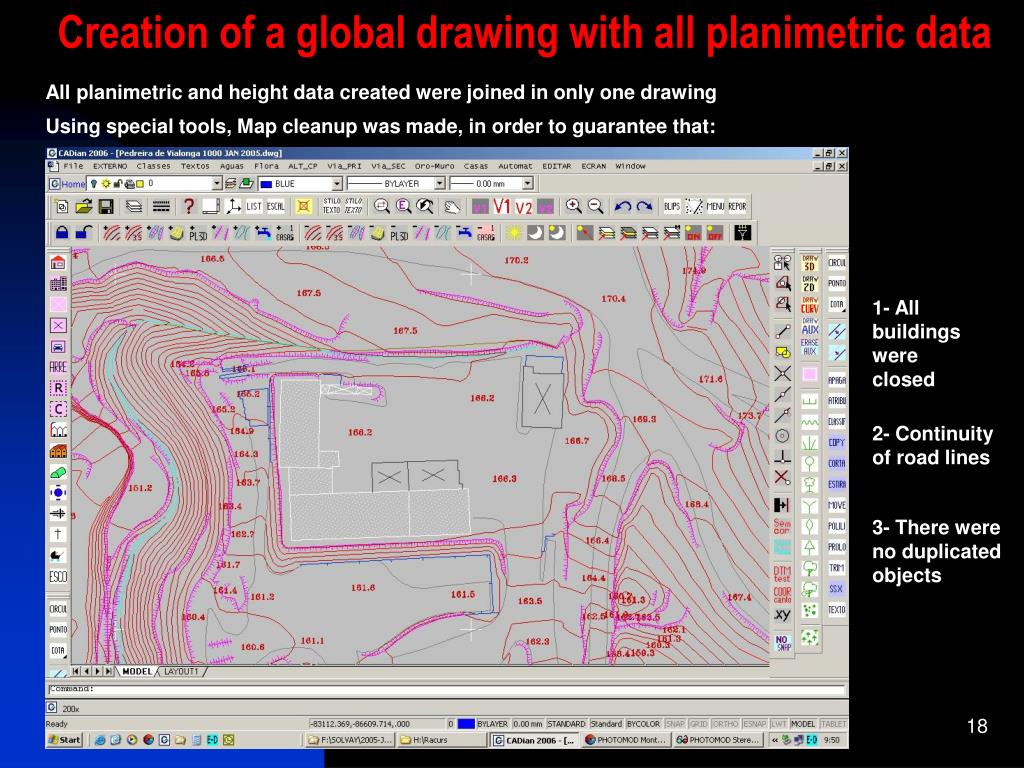
Task: Switch to the MODEL tab
Action: click(x=137, y=671)
